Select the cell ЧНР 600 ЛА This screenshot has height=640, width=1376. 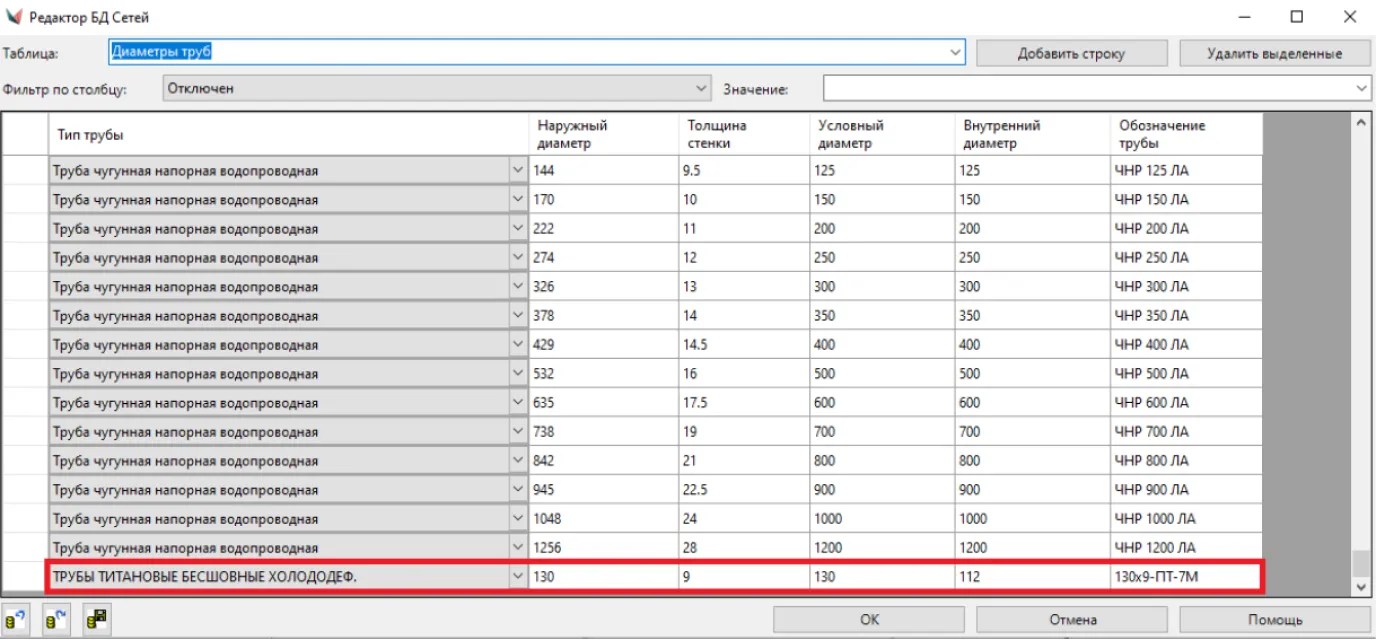(1187, 402)
